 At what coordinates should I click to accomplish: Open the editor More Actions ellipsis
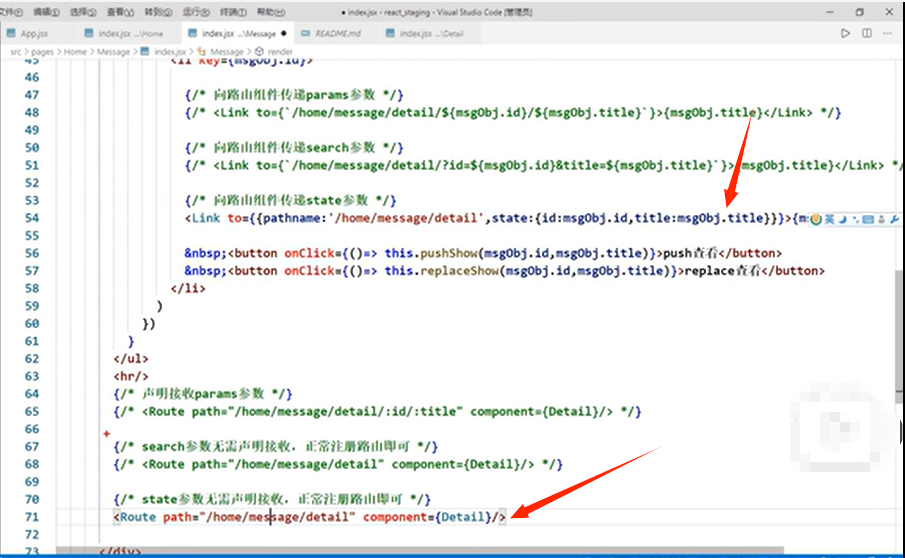pos(888,33)
